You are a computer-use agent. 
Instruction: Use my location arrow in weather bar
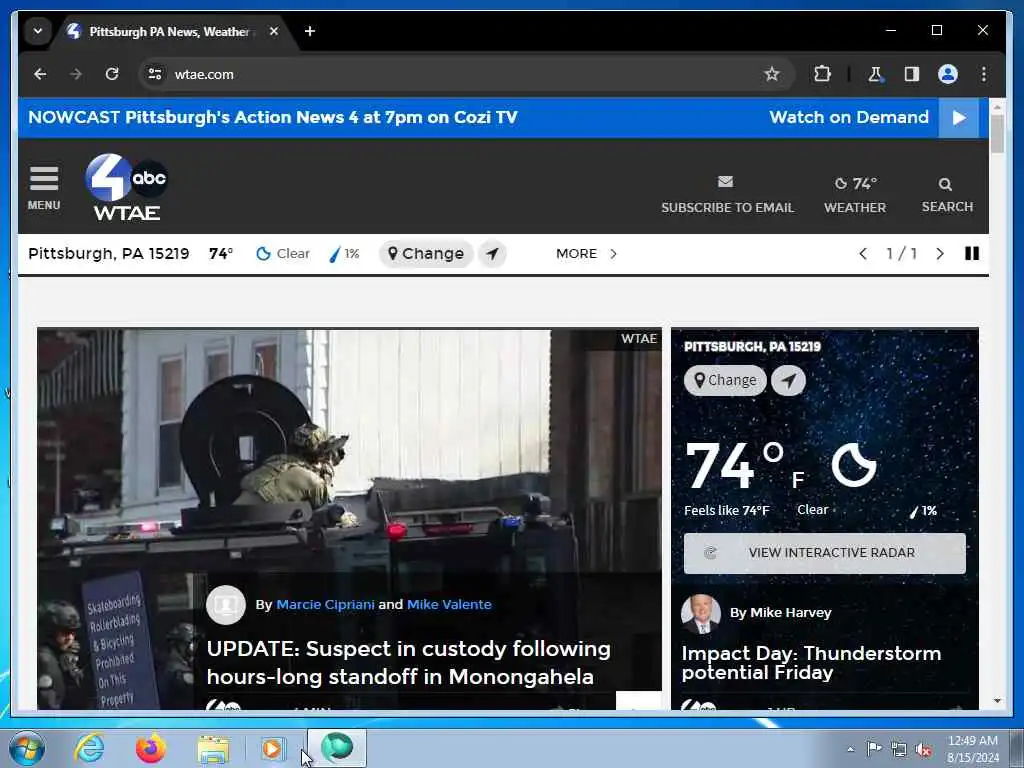pyautogui.click(x=492, y=253)
